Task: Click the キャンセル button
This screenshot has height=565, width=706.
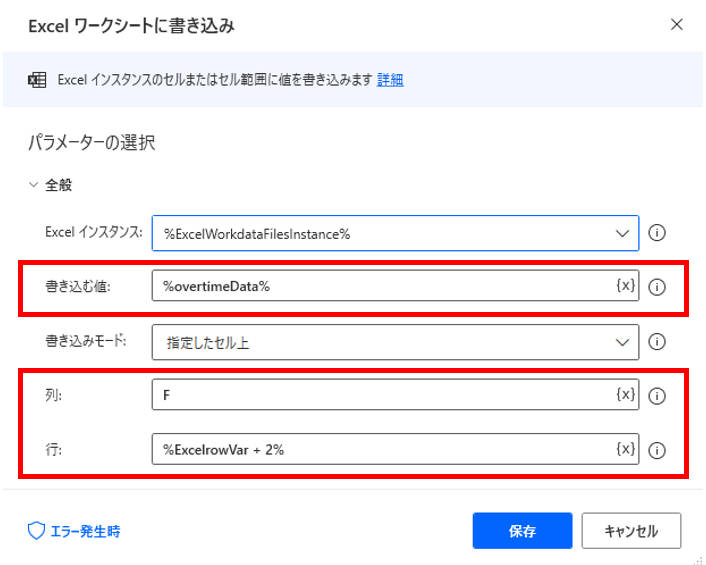Action: point(631,530)
